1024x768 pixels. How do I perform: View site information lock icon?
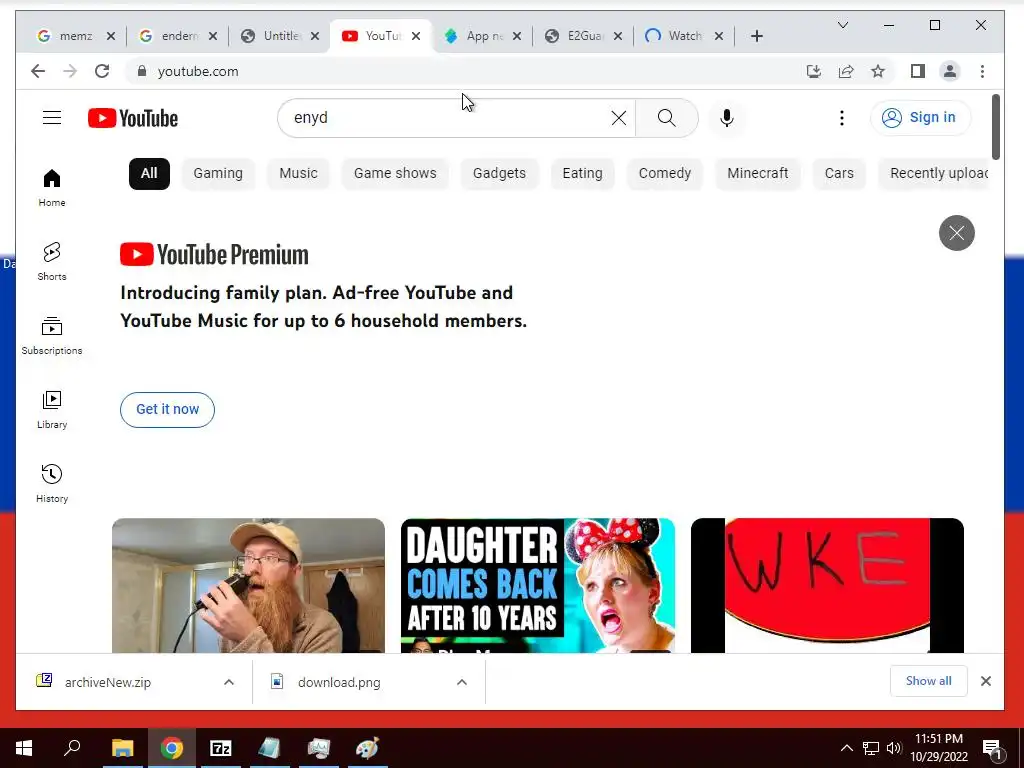coord(142,71)
